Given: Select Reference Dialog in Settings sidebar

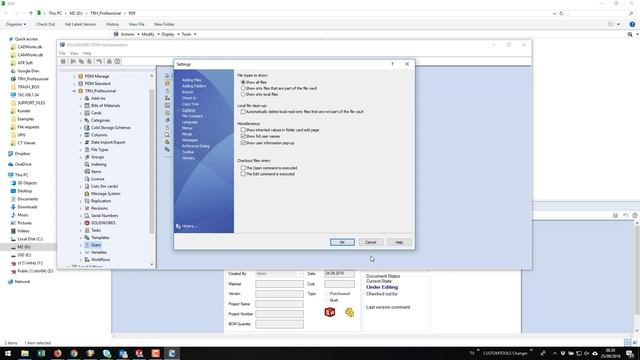Looking at the screenshot, I should point(196,146).
